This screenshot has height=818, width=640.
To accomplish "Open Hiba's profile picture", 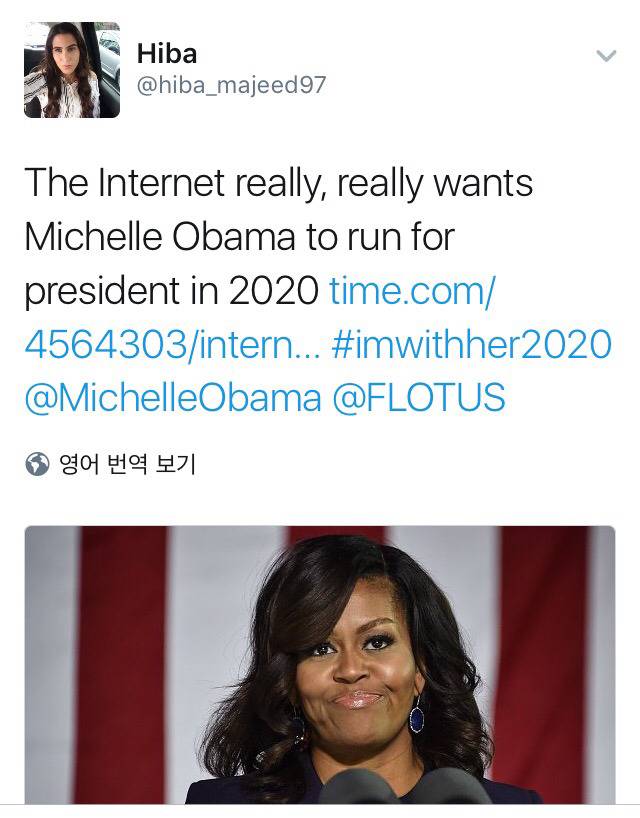I will pyautogui.click(x=72, y=70).
